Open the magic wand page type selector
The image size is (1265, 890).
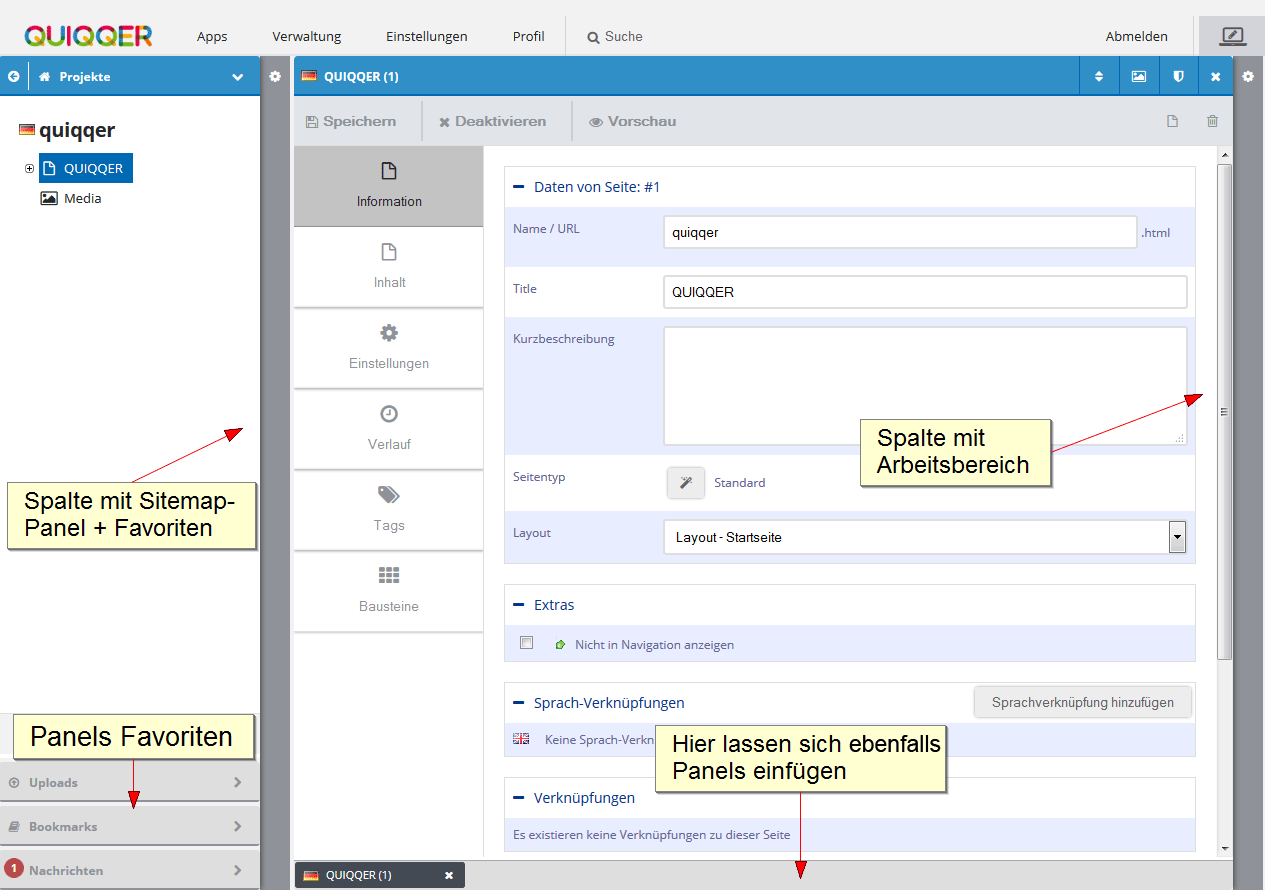686,483
